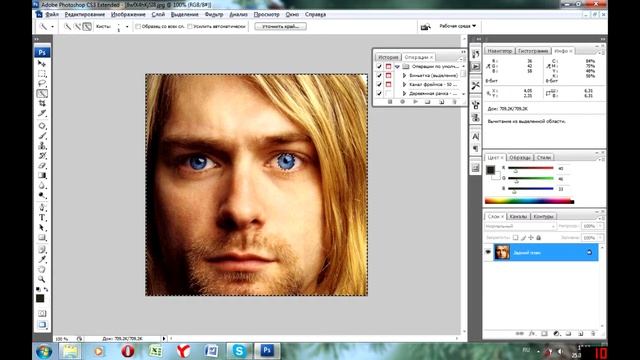The width and height of the screenshot is (640, 360).
Task: Toggle lock transparent pixels in layers panel
Action: tap(515, 238)
